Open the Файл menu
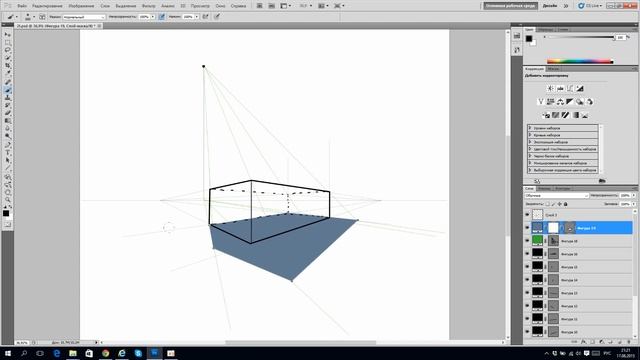Screen dimensions: 640x360 coord(22,6)
